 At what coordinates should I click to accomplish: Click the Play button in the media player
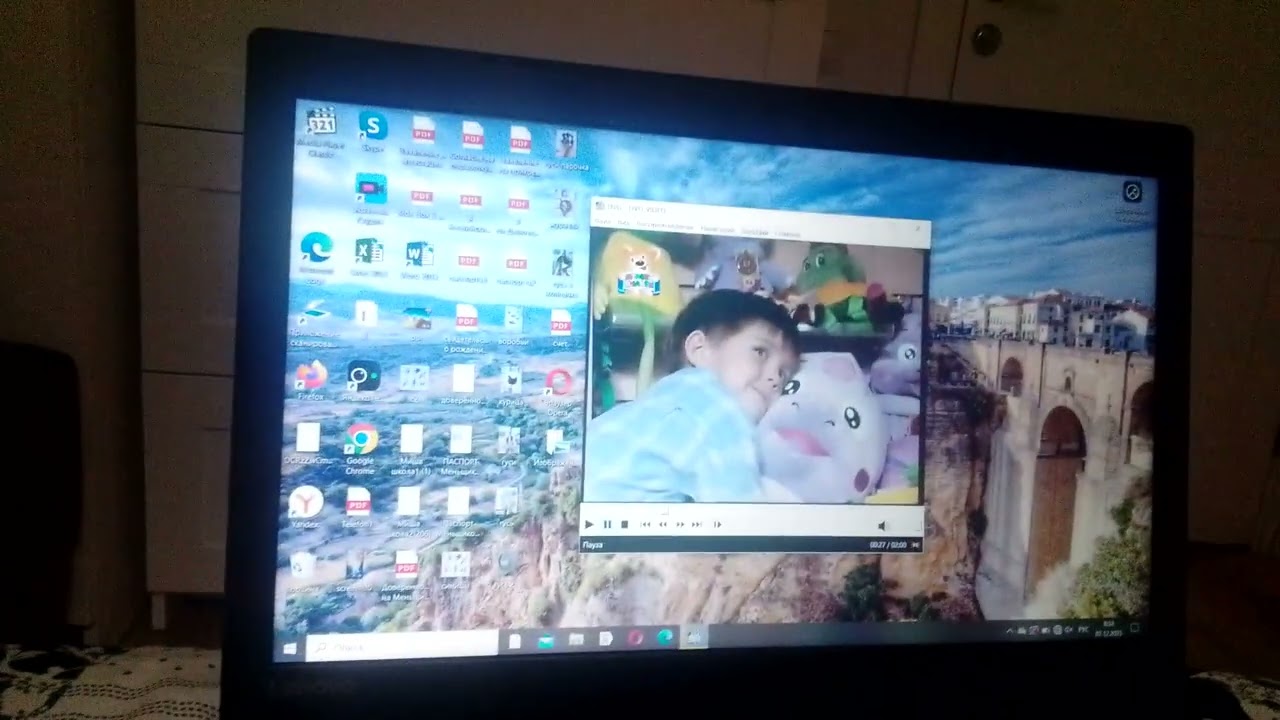(589, 524)
